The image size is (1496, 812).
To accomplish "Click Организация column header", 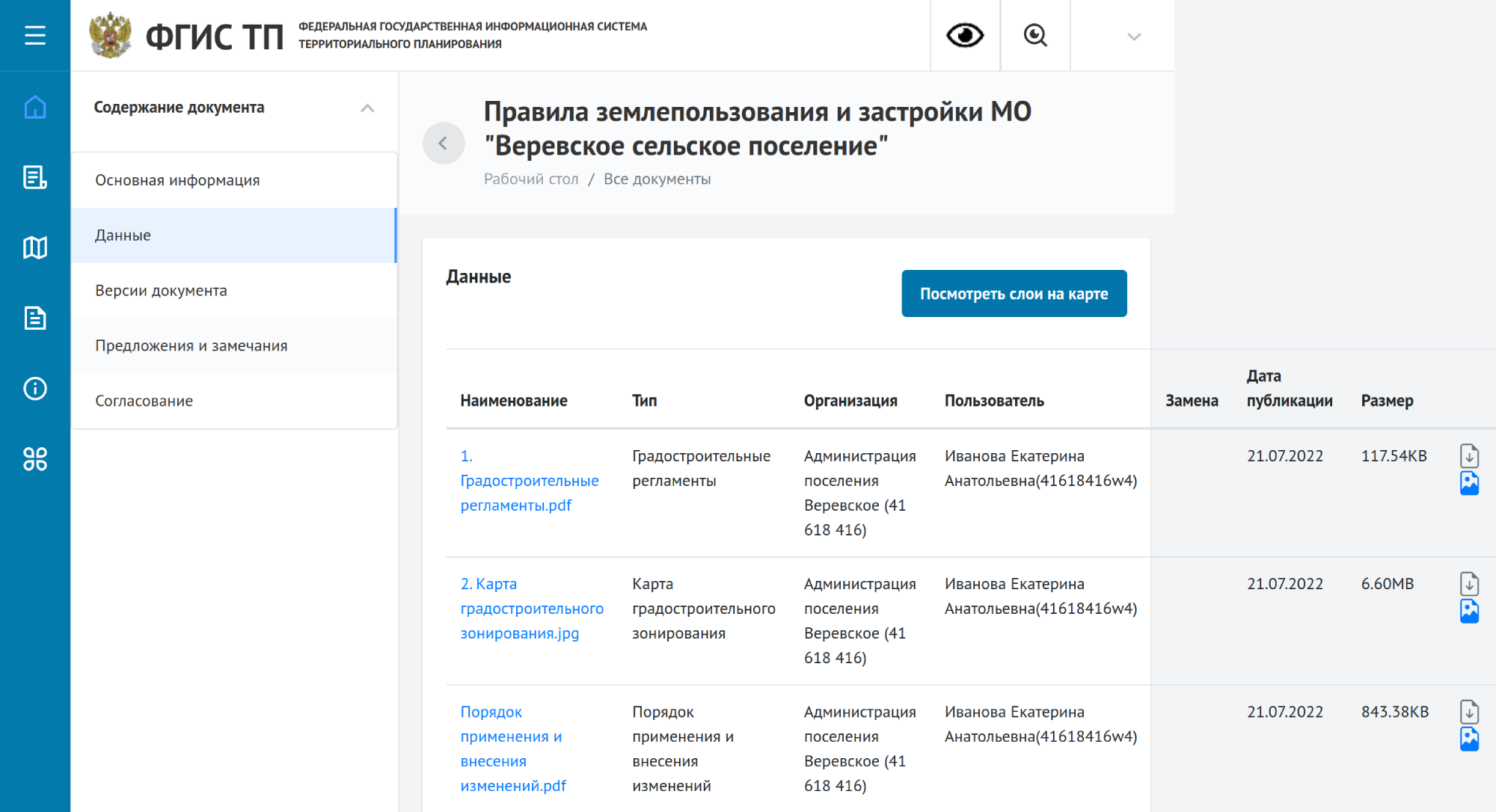I will point(850,401).
